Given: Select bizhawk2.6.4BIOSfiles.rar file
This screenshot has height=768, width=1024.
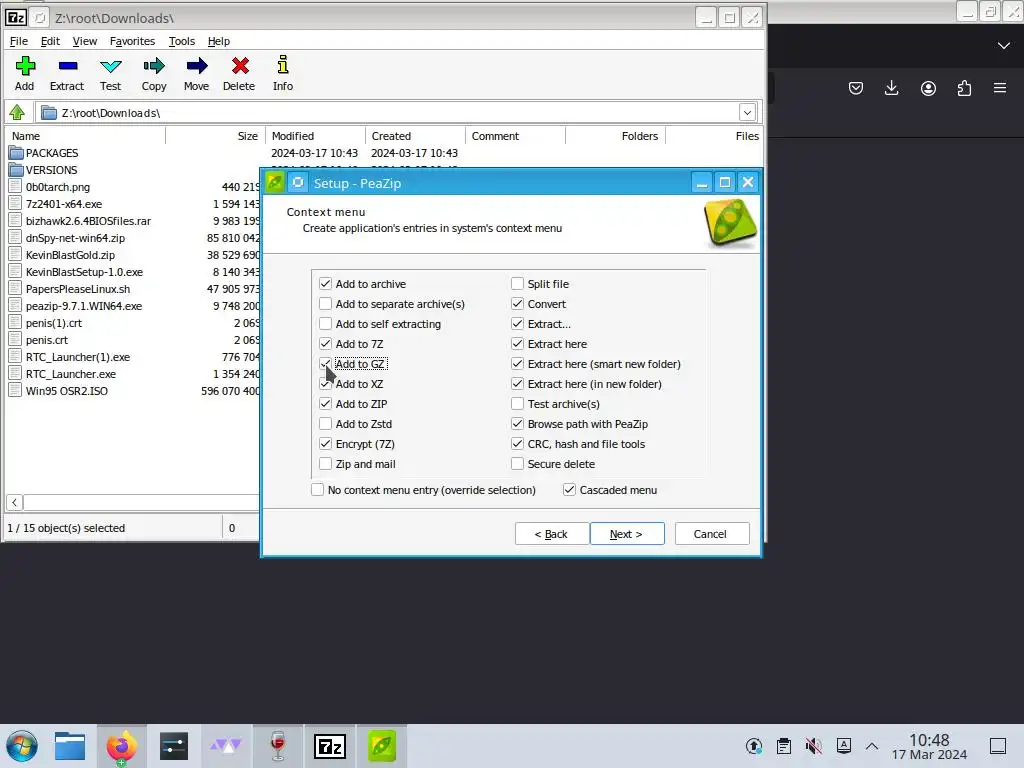Looking at the screenshot, I should 88,221.
